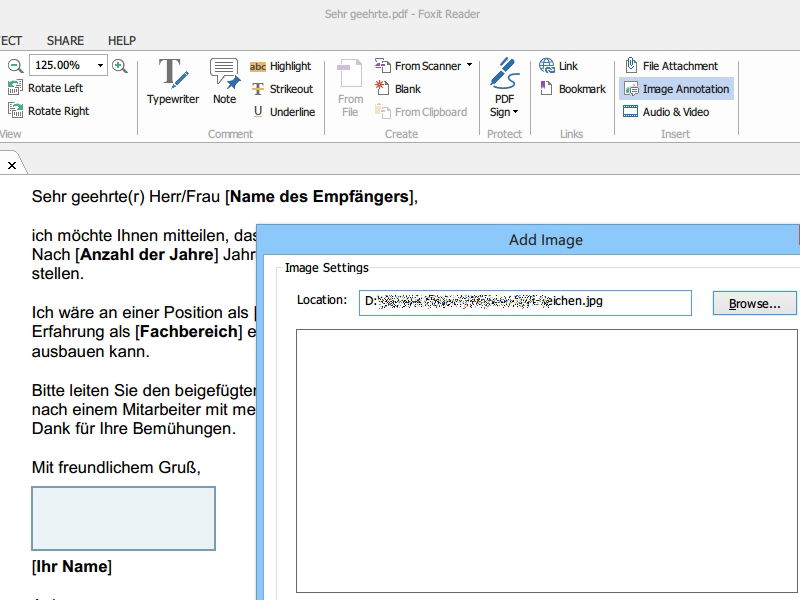Click the text "[Ihr Name]" in the document
Viewport: 800px width, 600px height.
pos(72,566)
